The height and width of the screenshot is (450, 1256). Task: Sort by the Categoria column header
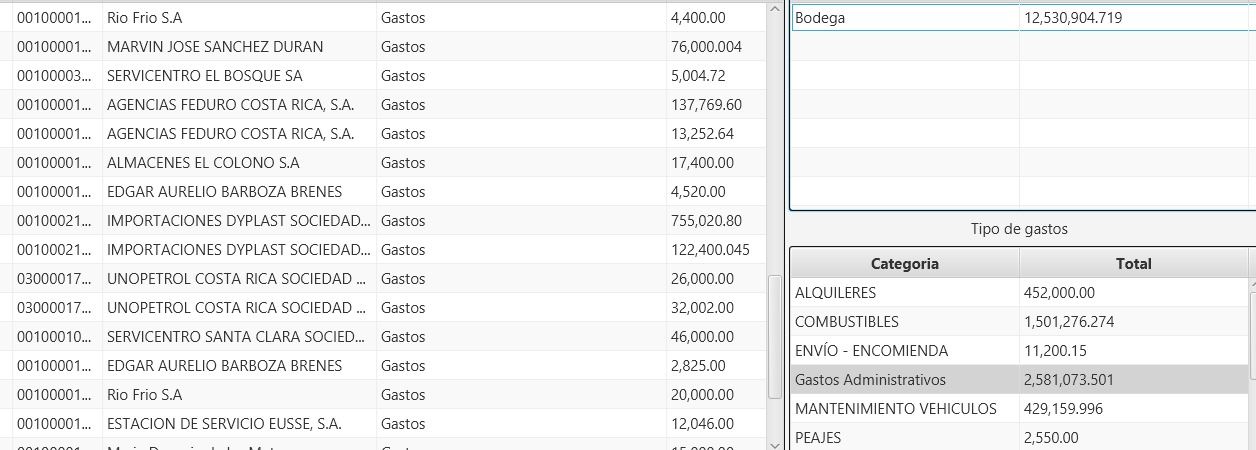pos(904,264)
